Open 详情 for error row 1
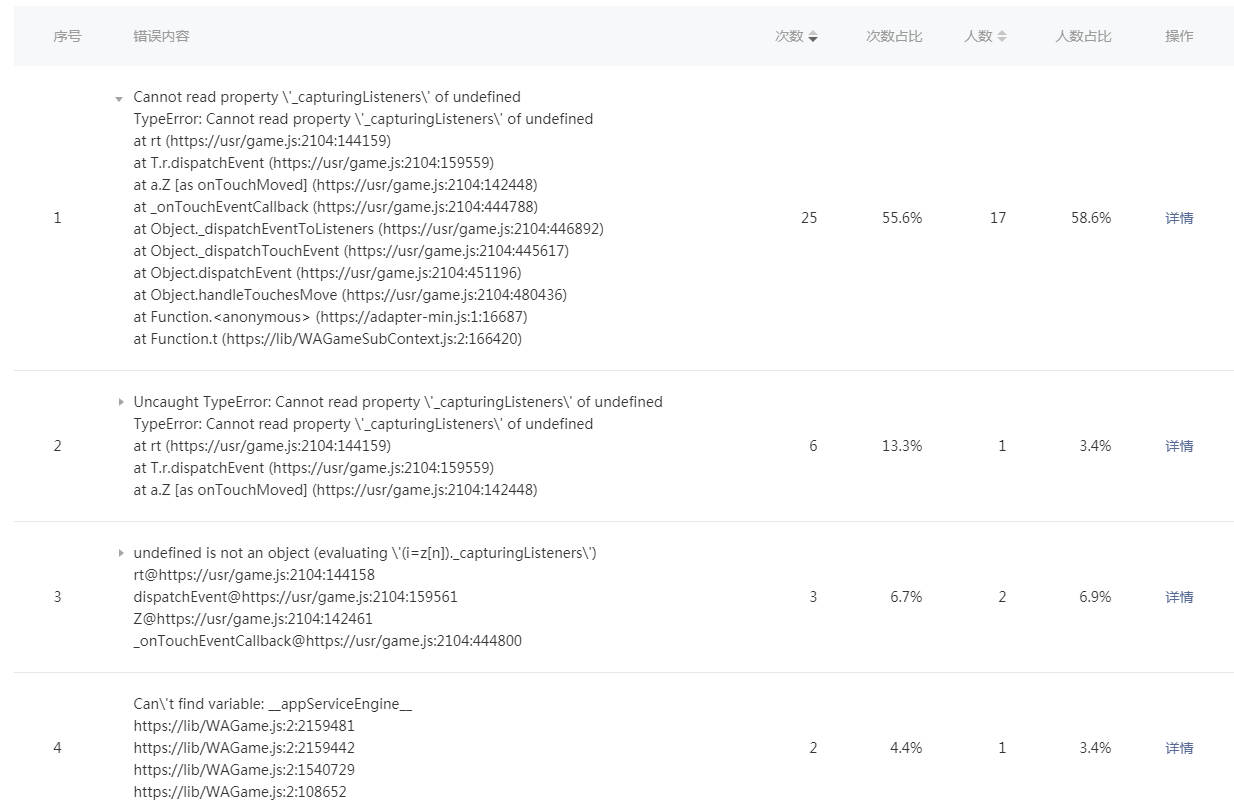1234x811 pixels. click(1179, 218)
